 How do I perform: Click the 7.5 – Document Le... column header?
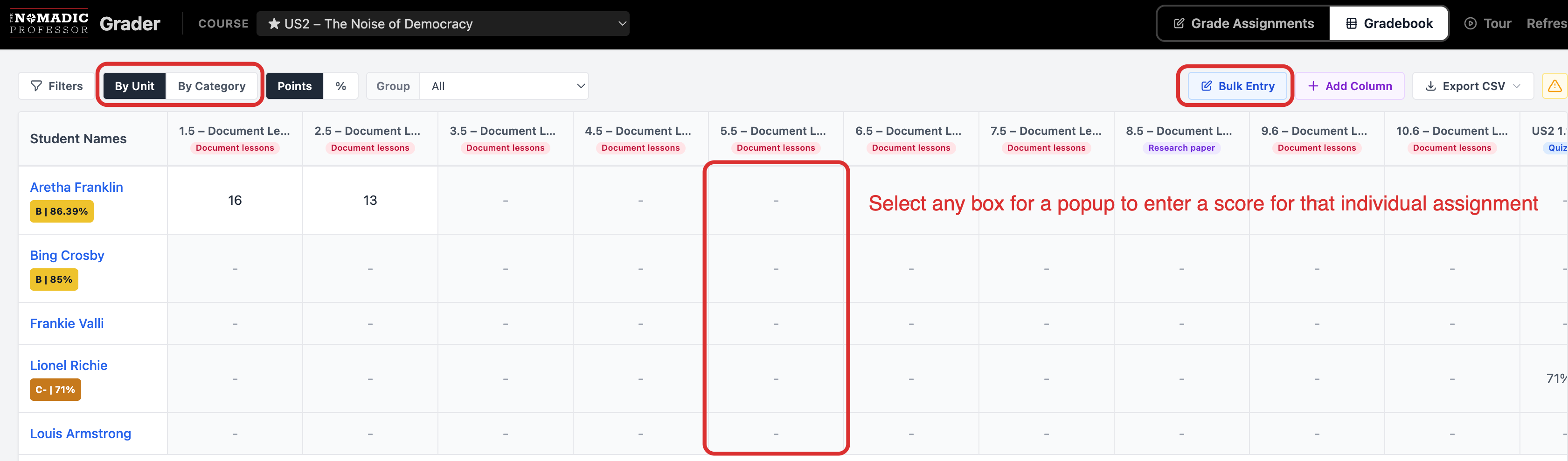1047,139
